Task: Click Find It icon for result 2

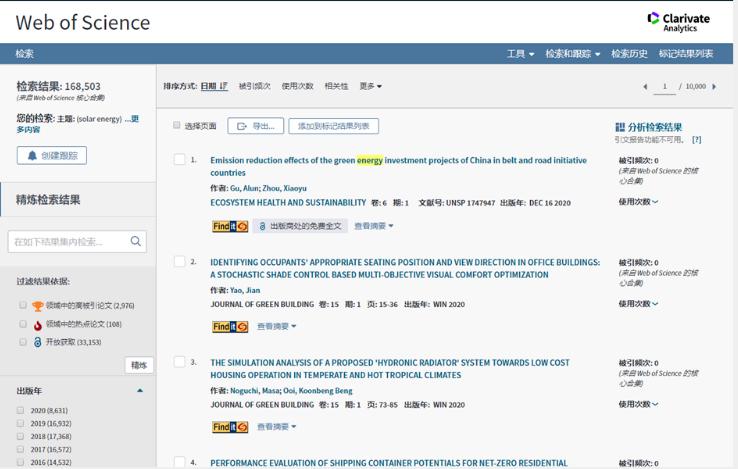Action: (x=230, y=326)
